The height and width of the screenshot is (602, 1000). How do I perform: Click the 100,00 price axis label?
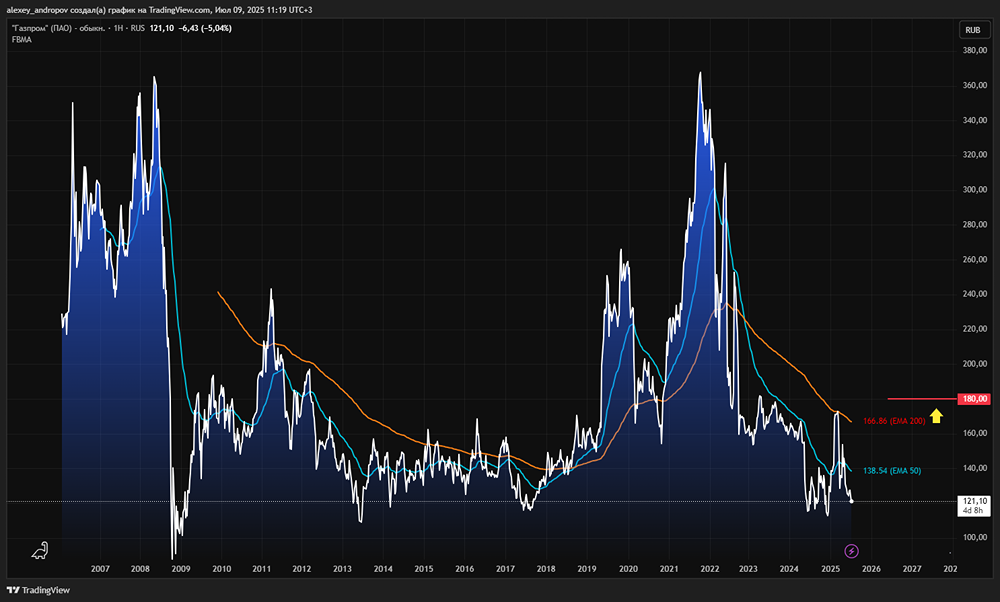click(x=974, y=538)
